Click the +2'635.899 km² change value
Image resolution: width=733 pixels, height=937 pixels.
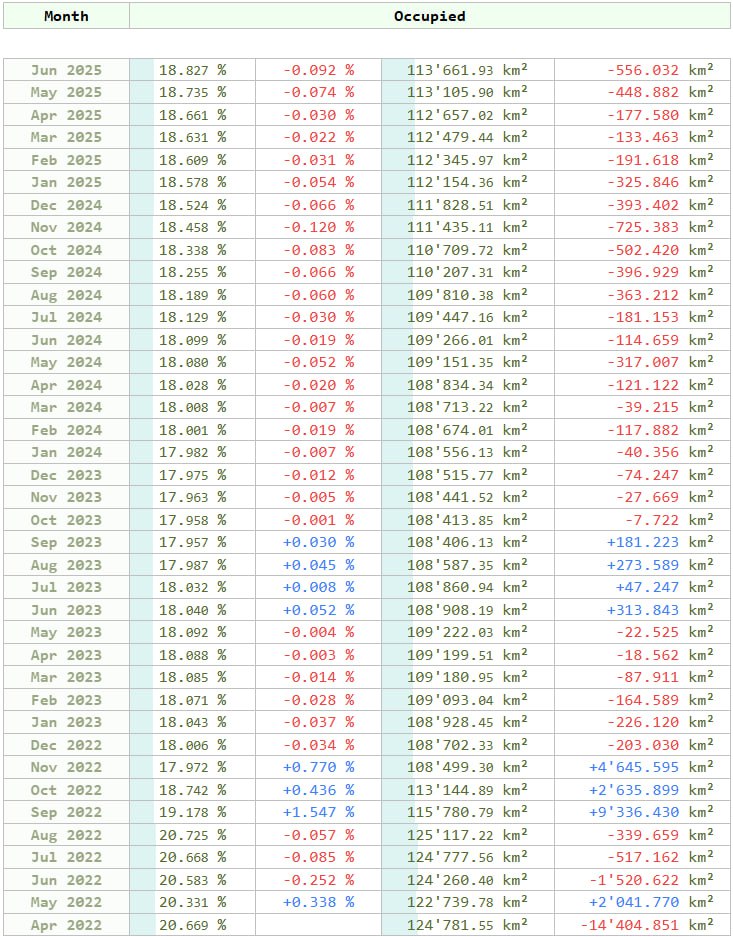pos(651,790)
